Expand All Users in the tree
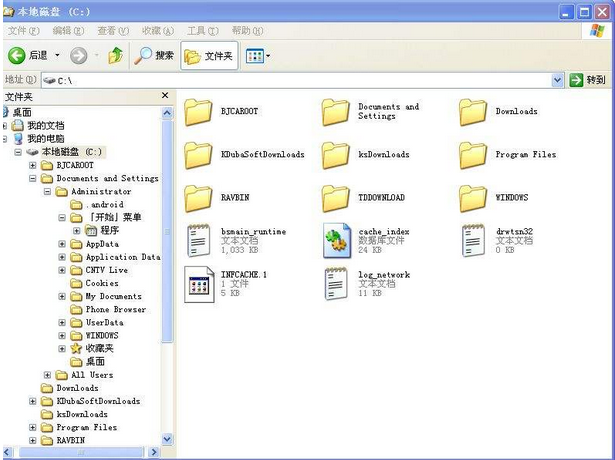The height and width of the screenshot is (460, 615). [47, 375]
